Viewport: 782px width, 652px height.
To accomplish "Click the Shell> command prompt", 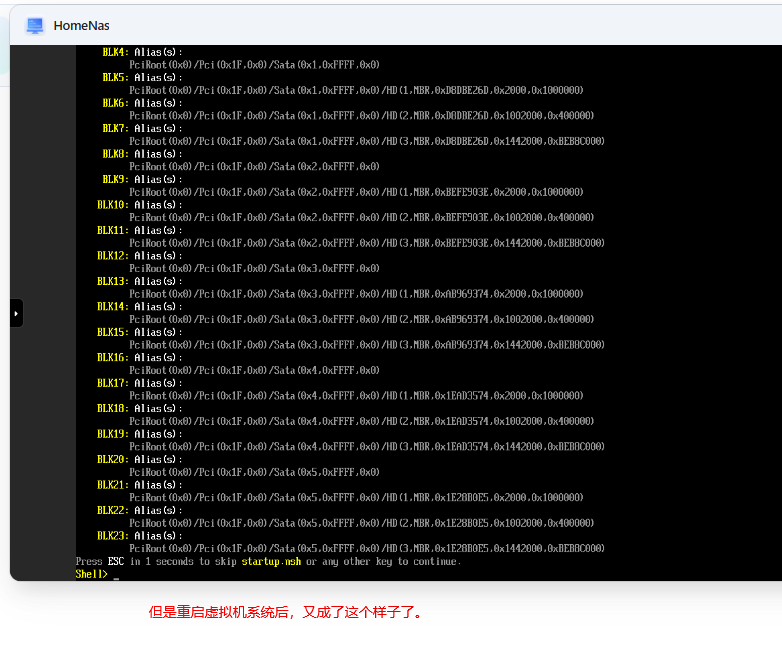I will (x=91, y=574).
